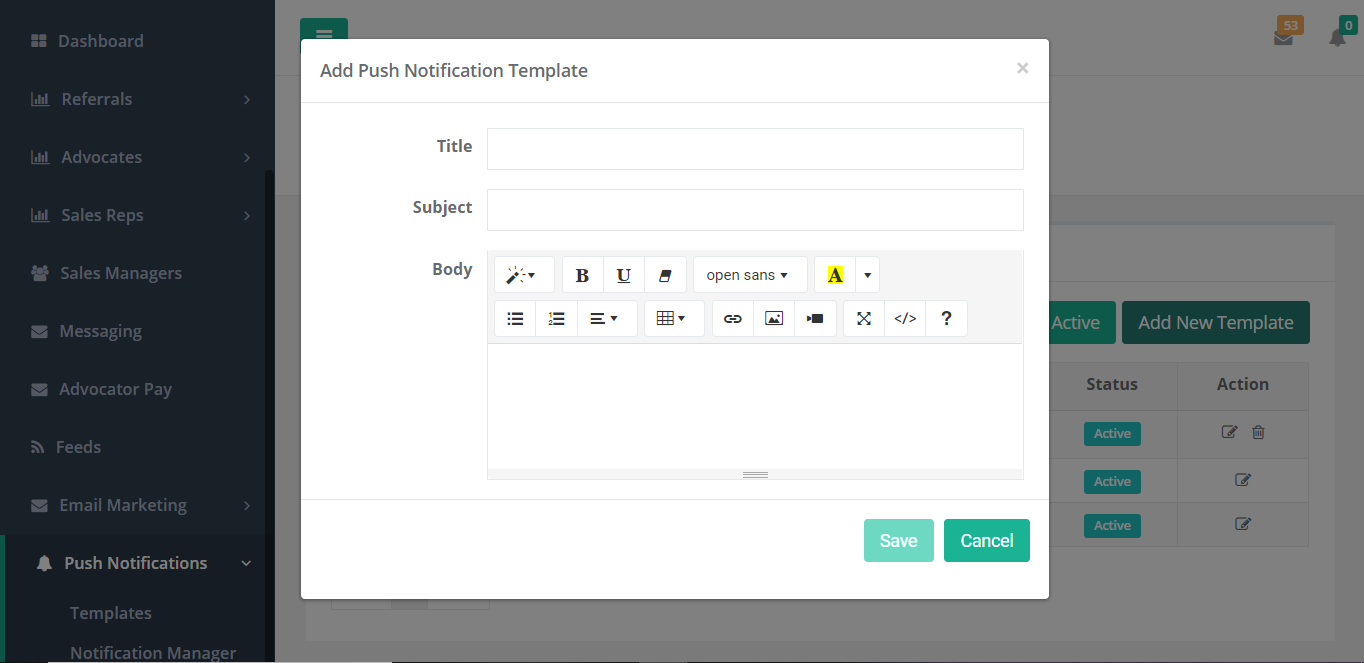Toggle unordered bullet list
The image size is (1364, 663).
515,319
